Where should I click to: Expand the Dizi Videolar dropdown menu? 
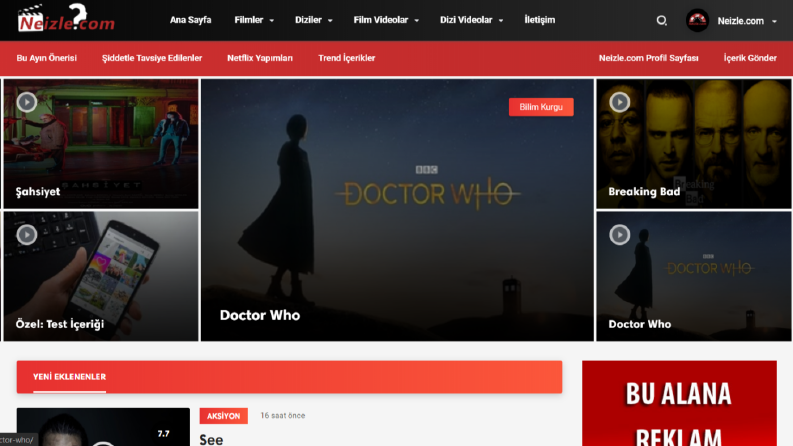[471, 20]
